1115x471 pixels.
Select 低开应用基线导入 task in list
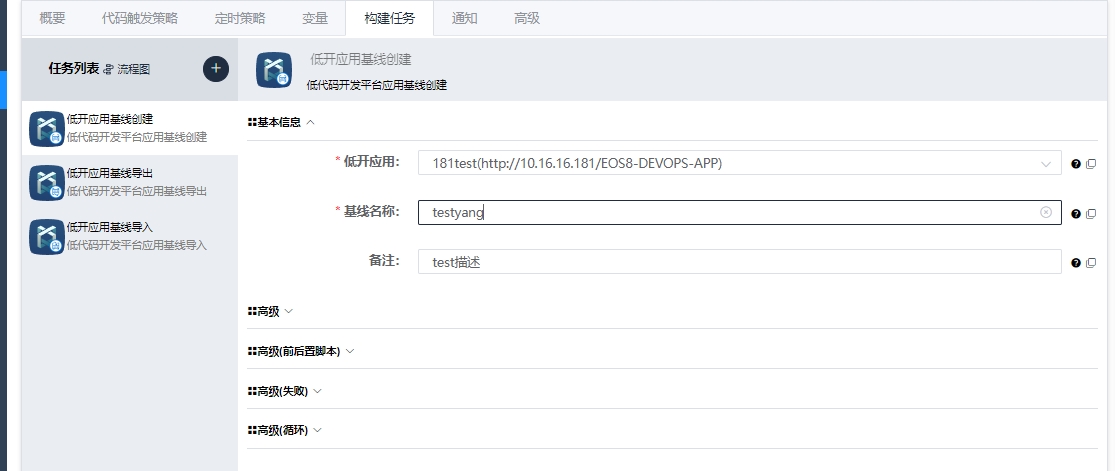[130, 237]
